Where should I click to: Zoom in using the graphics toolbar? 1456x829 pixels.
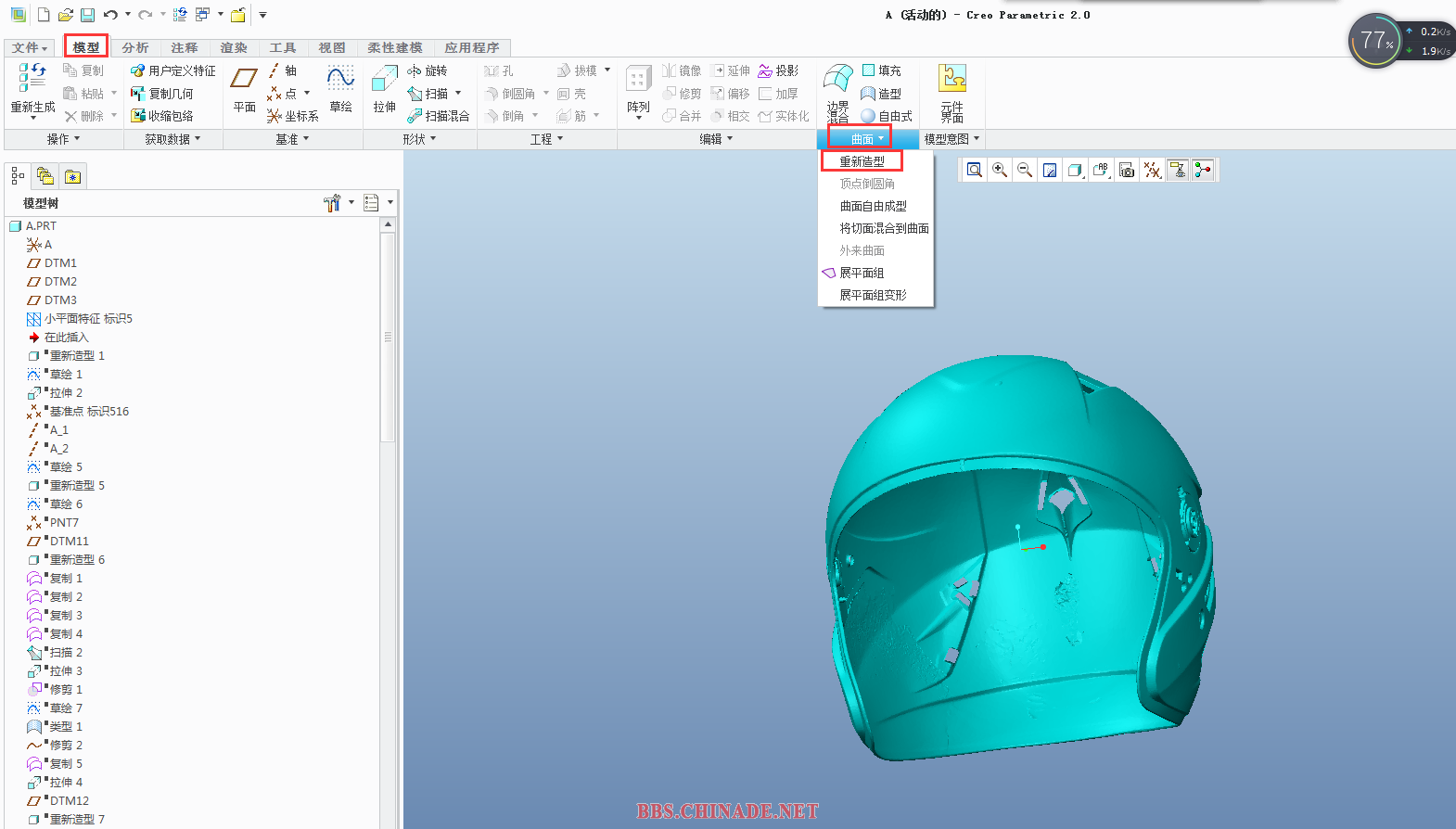[x=1000, y=170]
